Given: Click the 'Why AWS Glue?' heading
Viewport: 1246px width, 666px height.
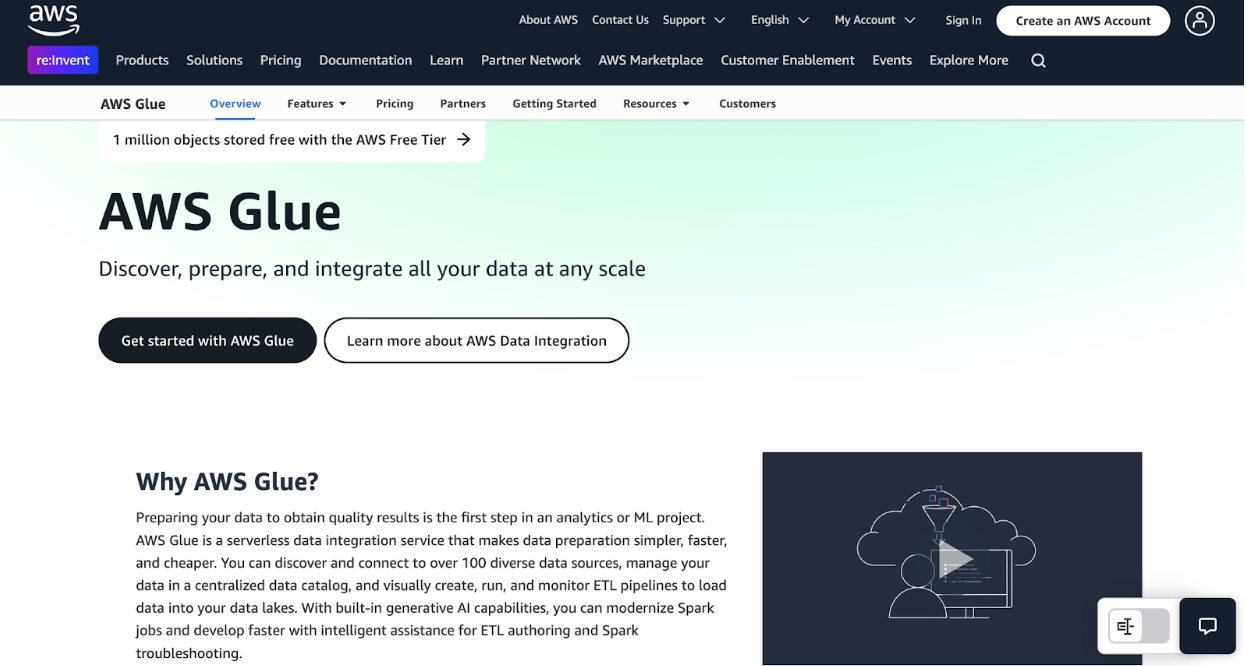Looking at the screenshot, I should pyautogui.click(x=227, y=481).
